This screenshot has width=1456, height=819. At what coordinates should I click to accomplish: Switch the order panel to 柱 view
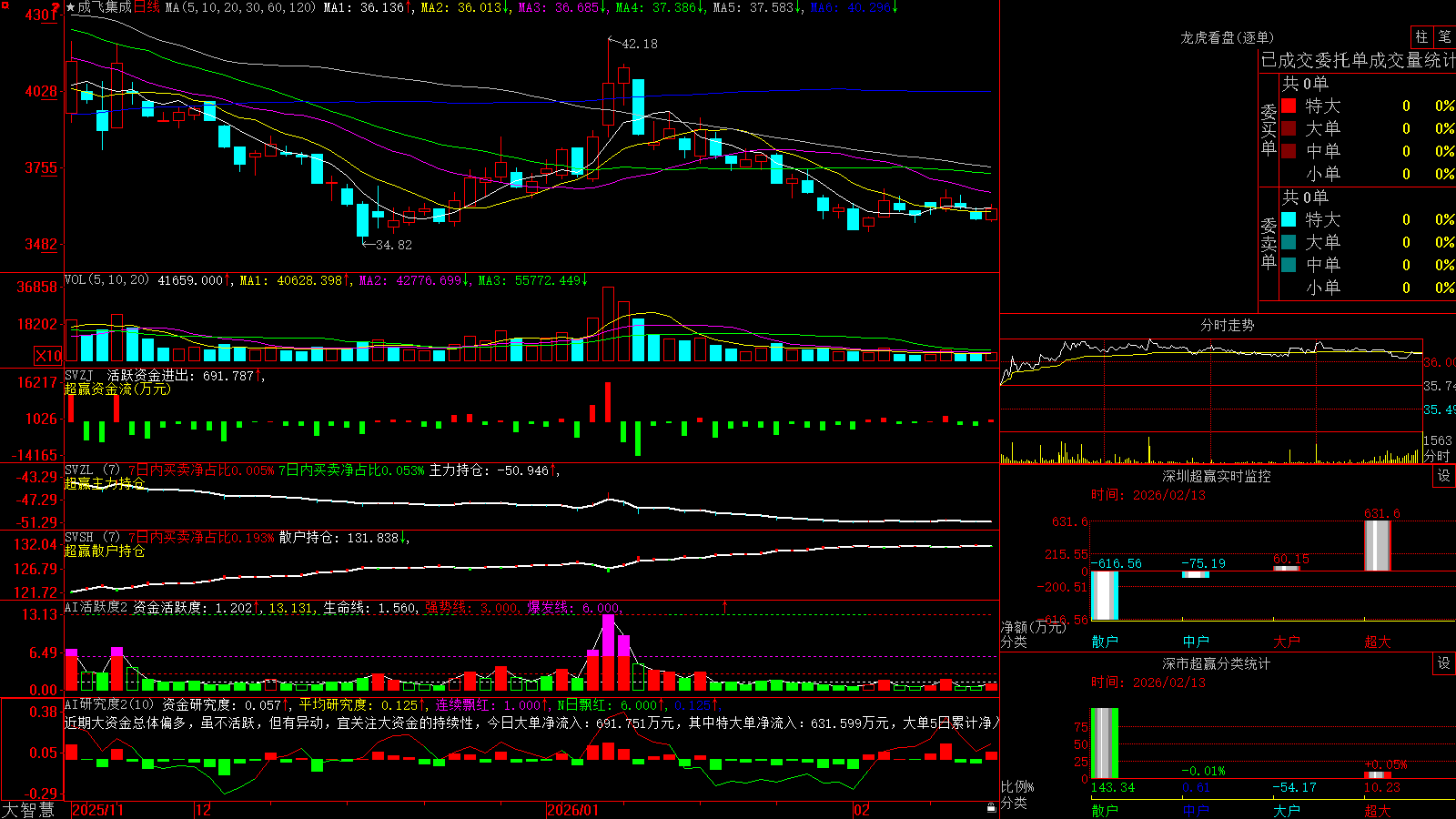[1421, 36]
